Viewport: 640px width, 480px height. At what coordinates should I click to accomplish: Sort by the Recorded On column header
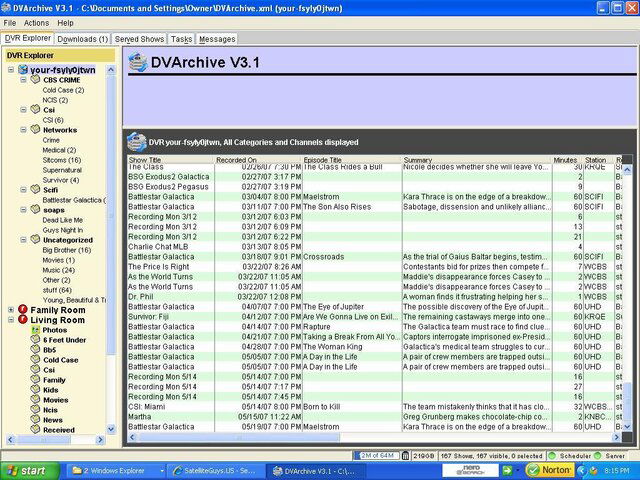tap(258, 160)
